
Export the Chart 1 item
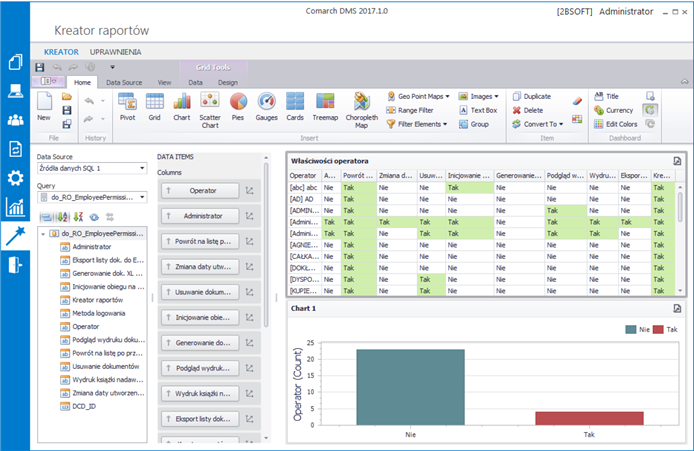677,308
